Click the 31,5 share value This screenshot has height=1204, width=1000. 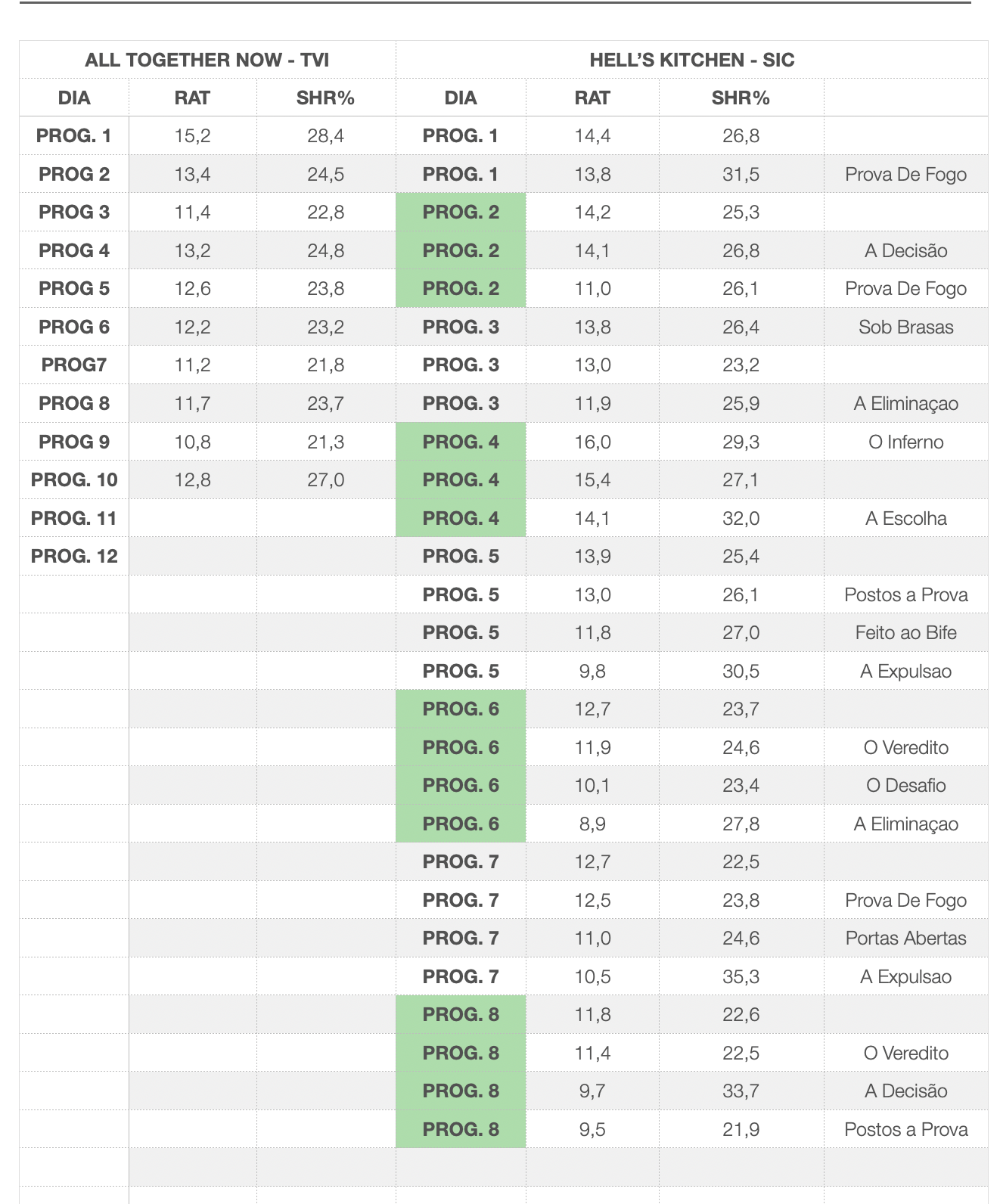tap(741, 174)
